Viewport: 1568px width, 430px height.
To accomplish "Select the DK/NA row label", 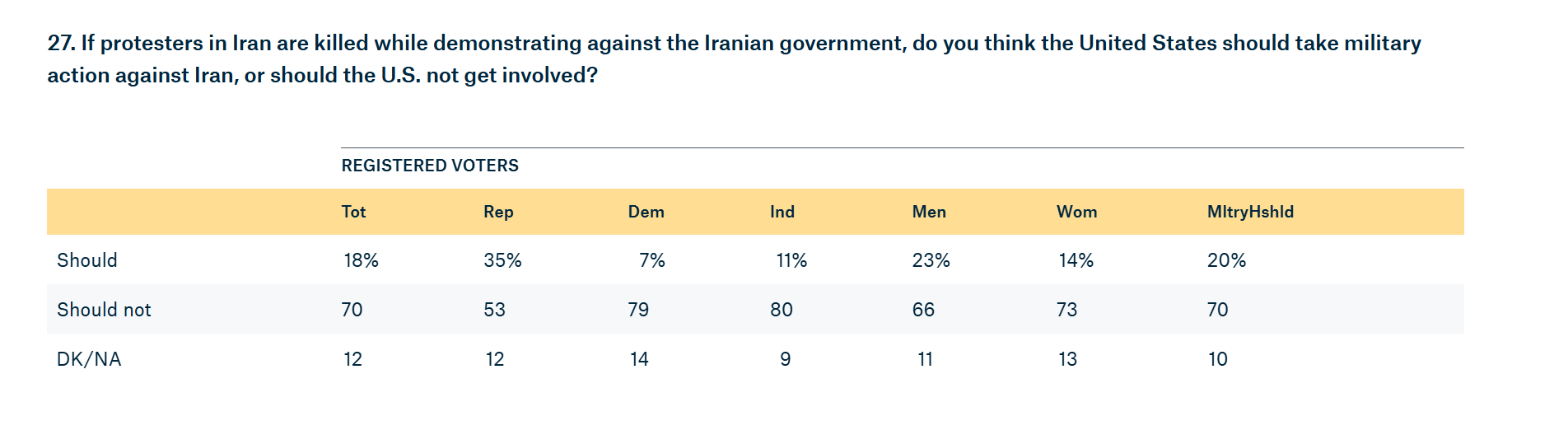I will click(89, 359).
